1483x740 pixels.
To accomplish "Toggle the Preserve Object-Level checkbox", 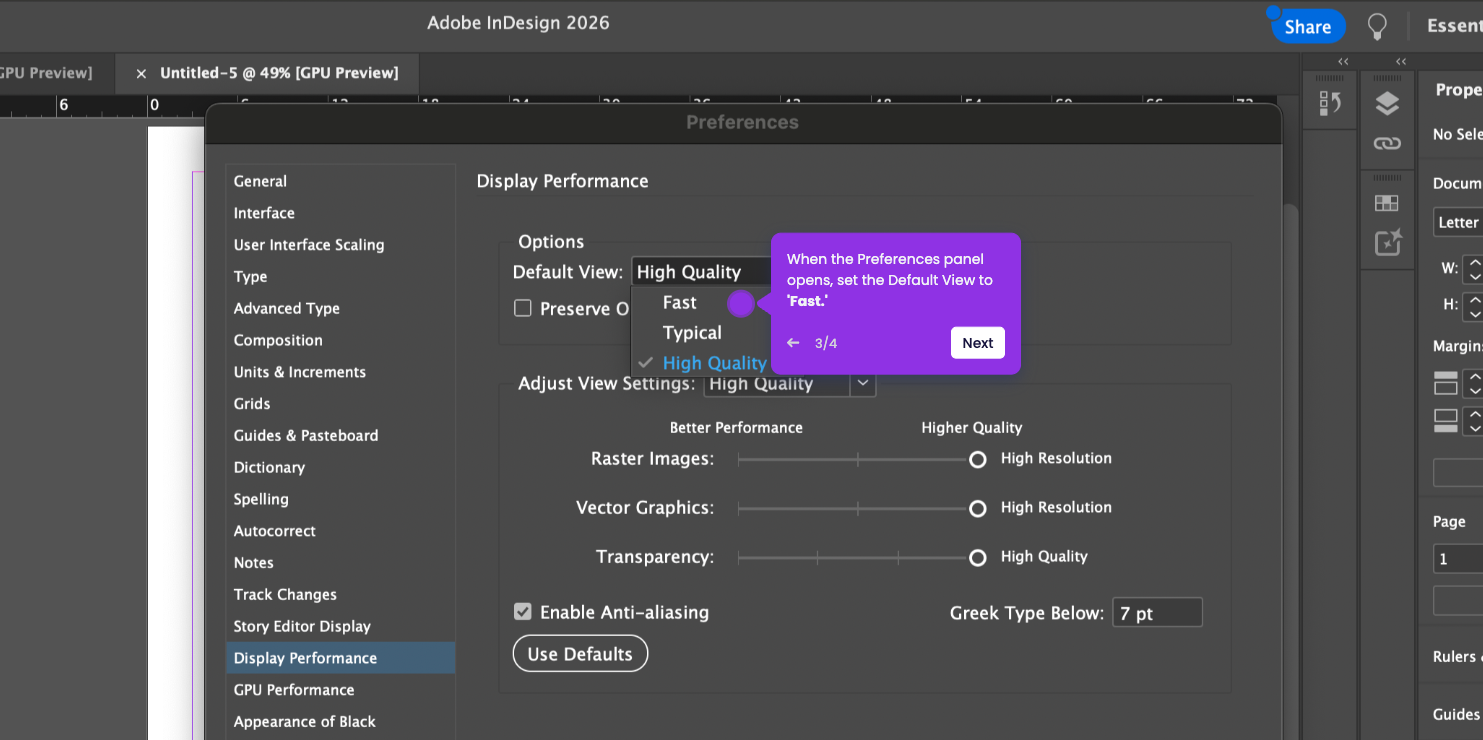I will coord(523,308).
